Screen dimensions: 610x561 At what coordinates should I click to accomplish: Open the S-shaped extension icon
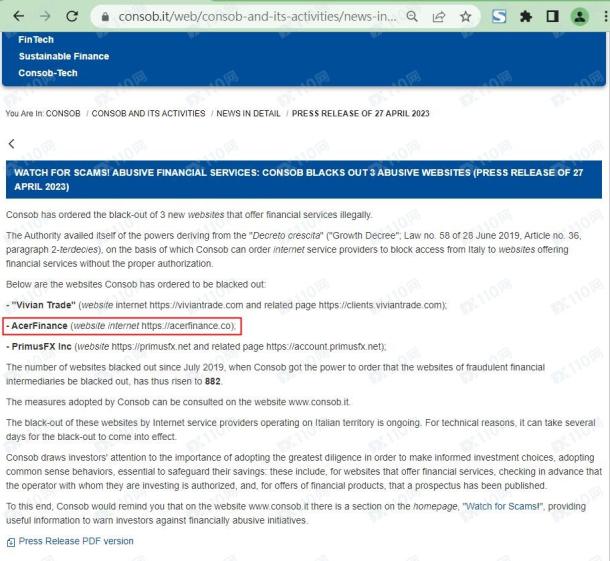click(499, 16)
